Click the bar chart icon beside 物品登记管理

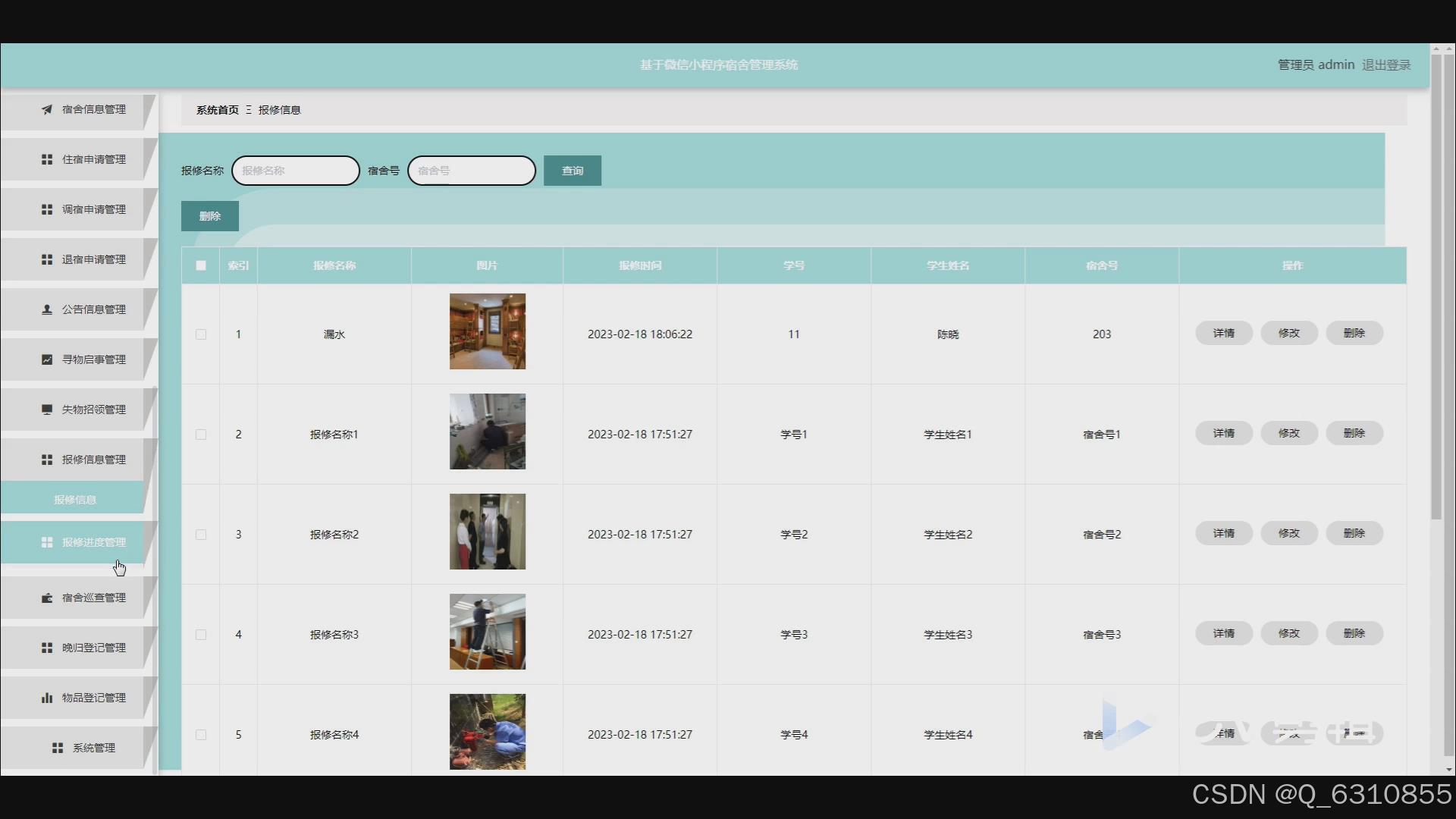(47, 698)
